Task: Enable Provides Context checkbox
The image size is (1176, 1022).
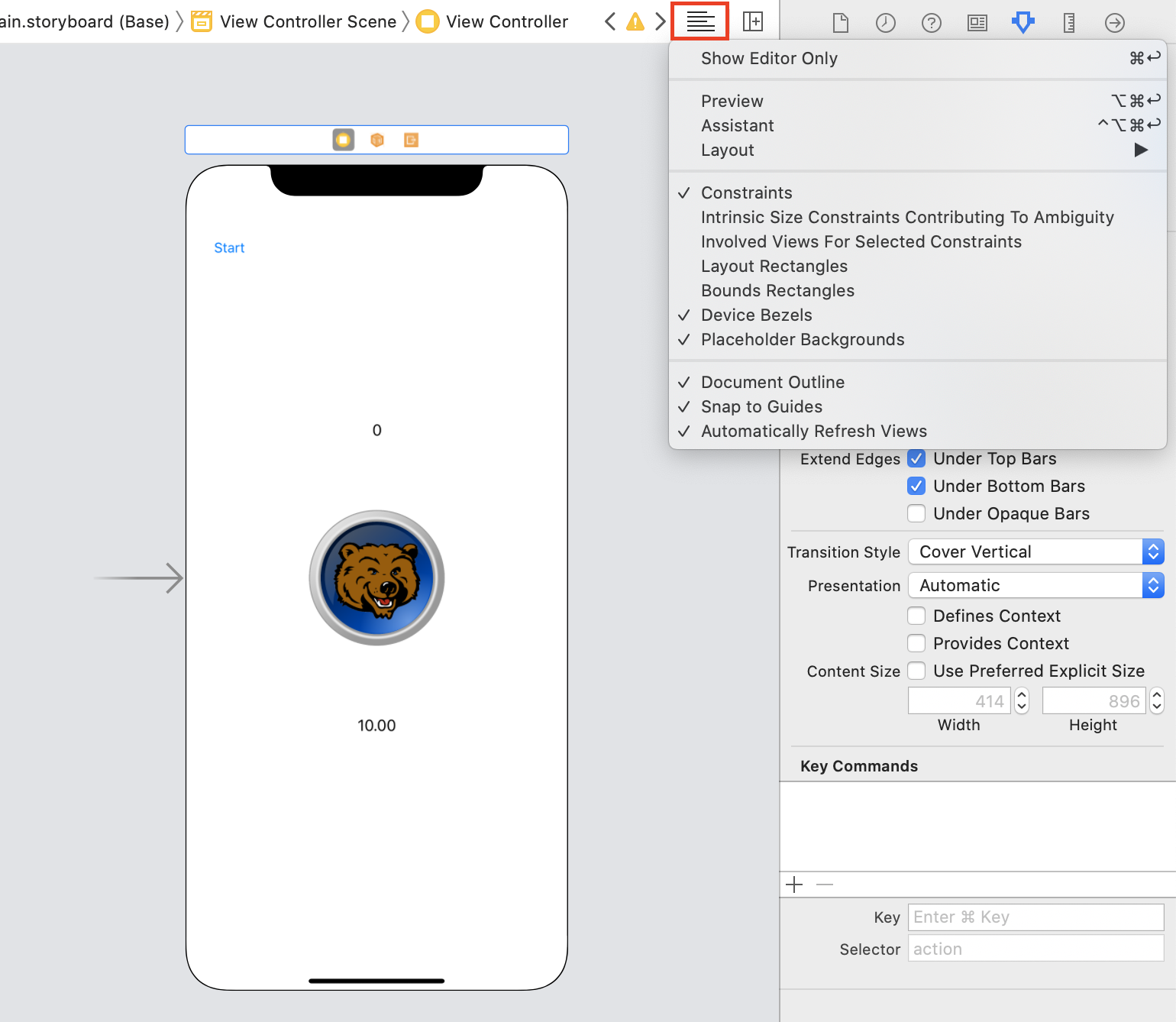Action: (x=916, y=643)
